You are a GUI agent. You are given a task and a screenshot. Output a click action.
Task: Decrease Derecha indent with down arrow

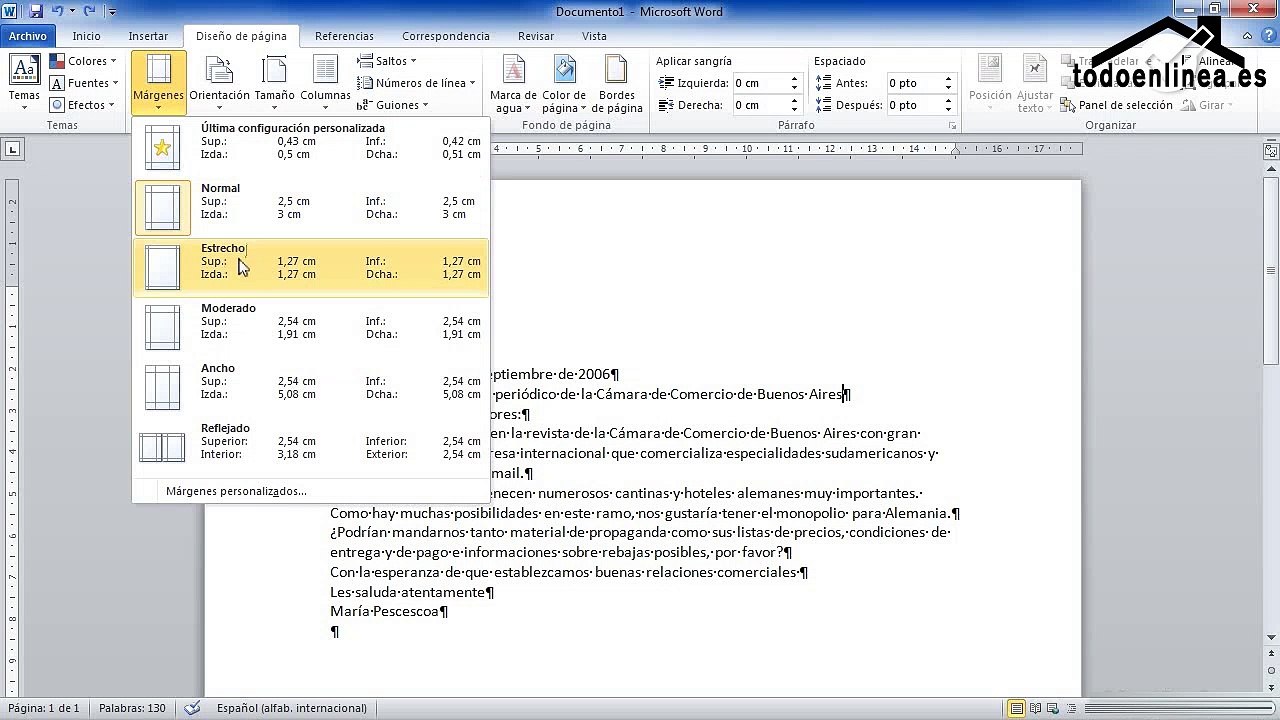coord(795,110)
